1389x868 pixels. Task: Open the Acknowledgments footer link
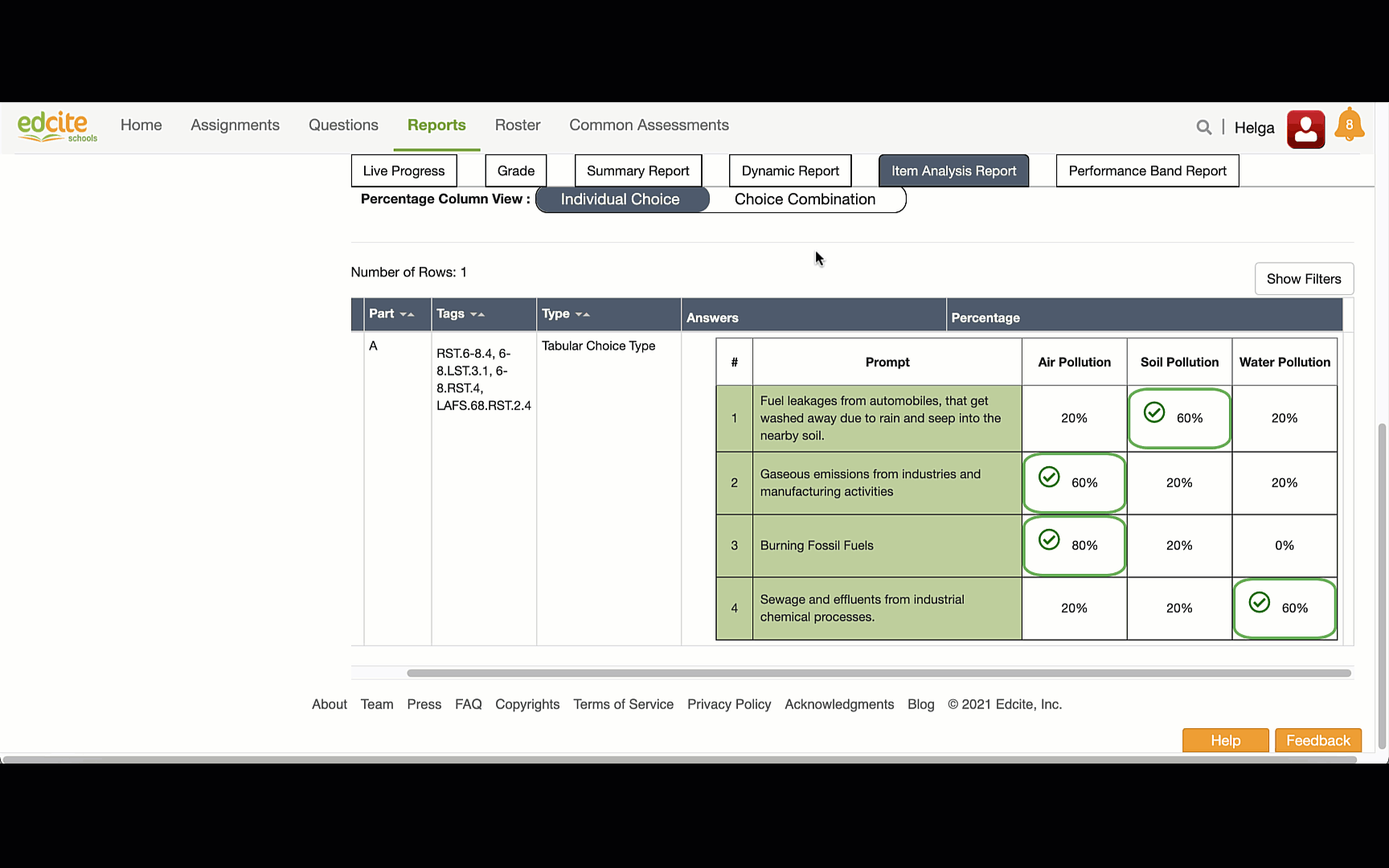coord(839,705)
